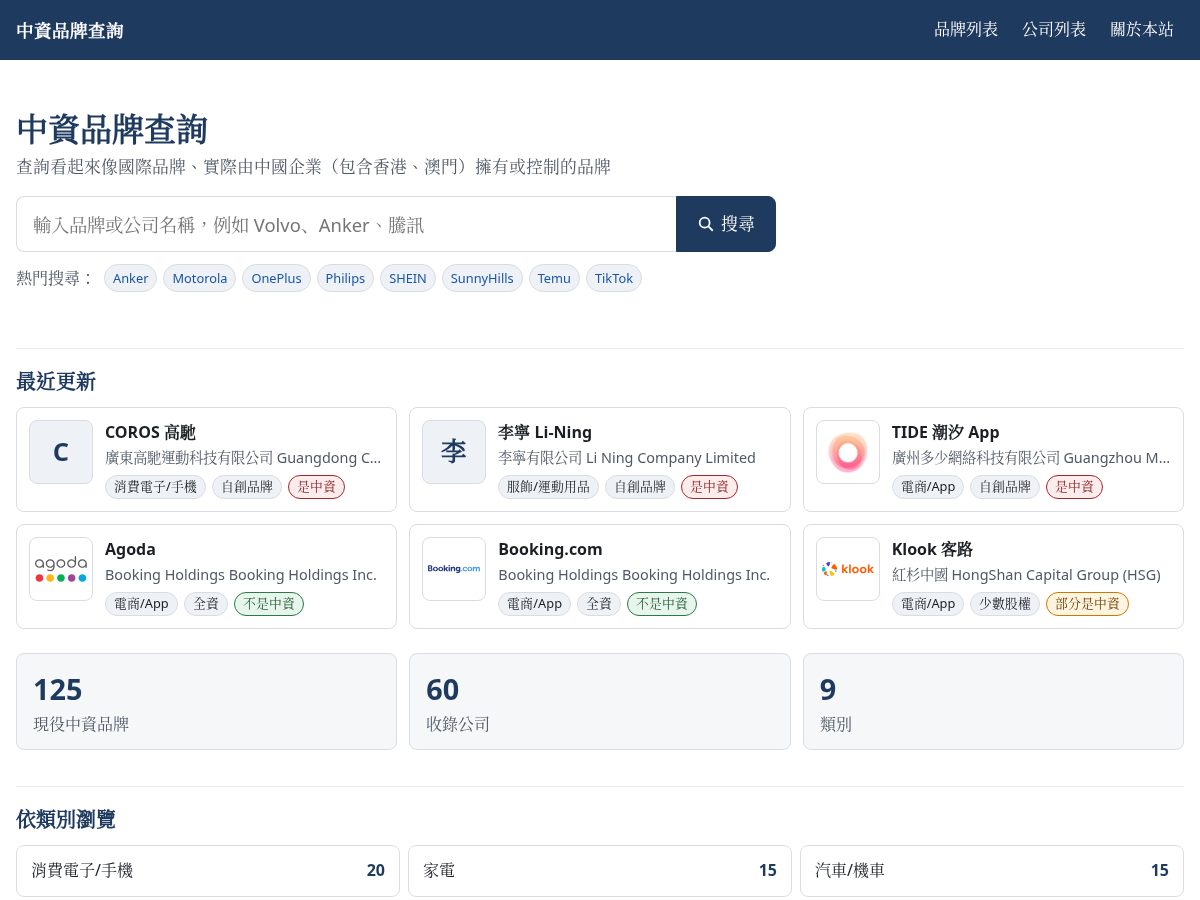This screenshot has height=900, width=1200.
Task: Open the TIDE 潮汐 App brand title
Action: point(946,432)
